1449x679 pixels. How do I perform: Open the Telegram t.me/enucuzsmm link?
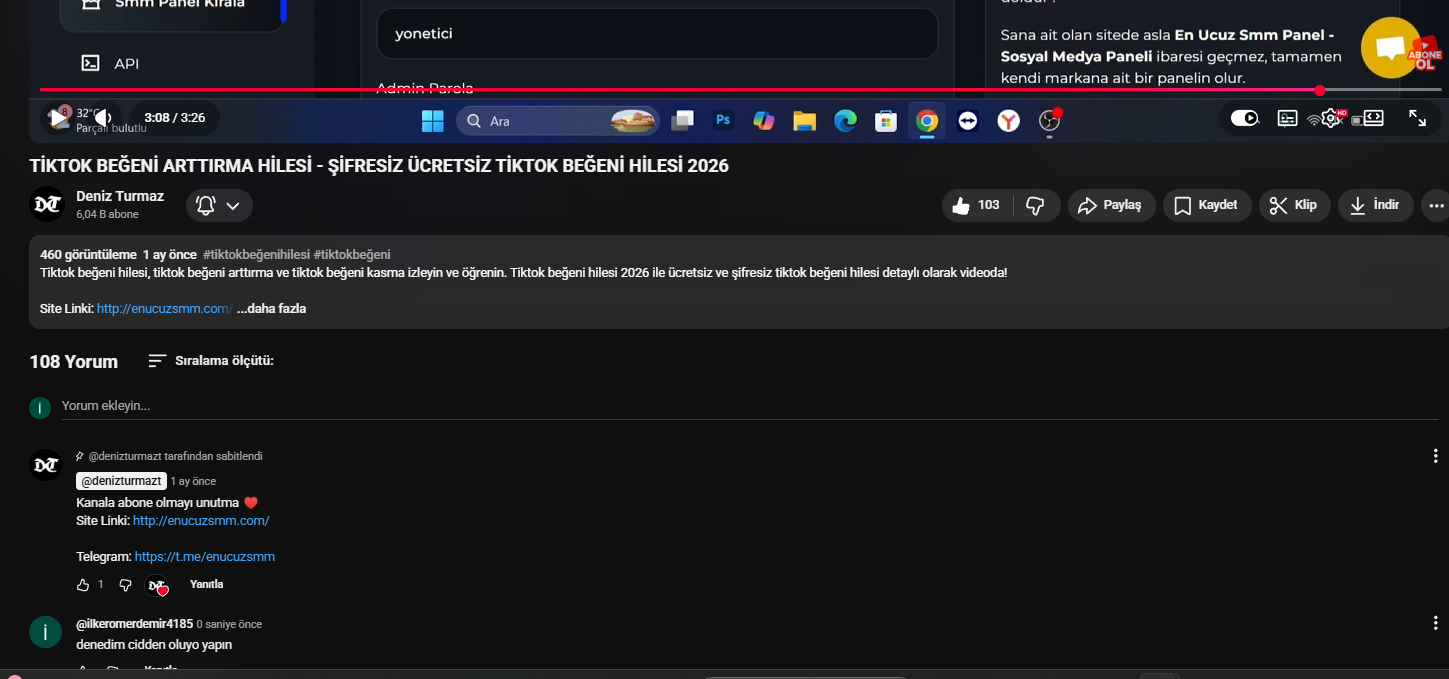coord(205,557)
